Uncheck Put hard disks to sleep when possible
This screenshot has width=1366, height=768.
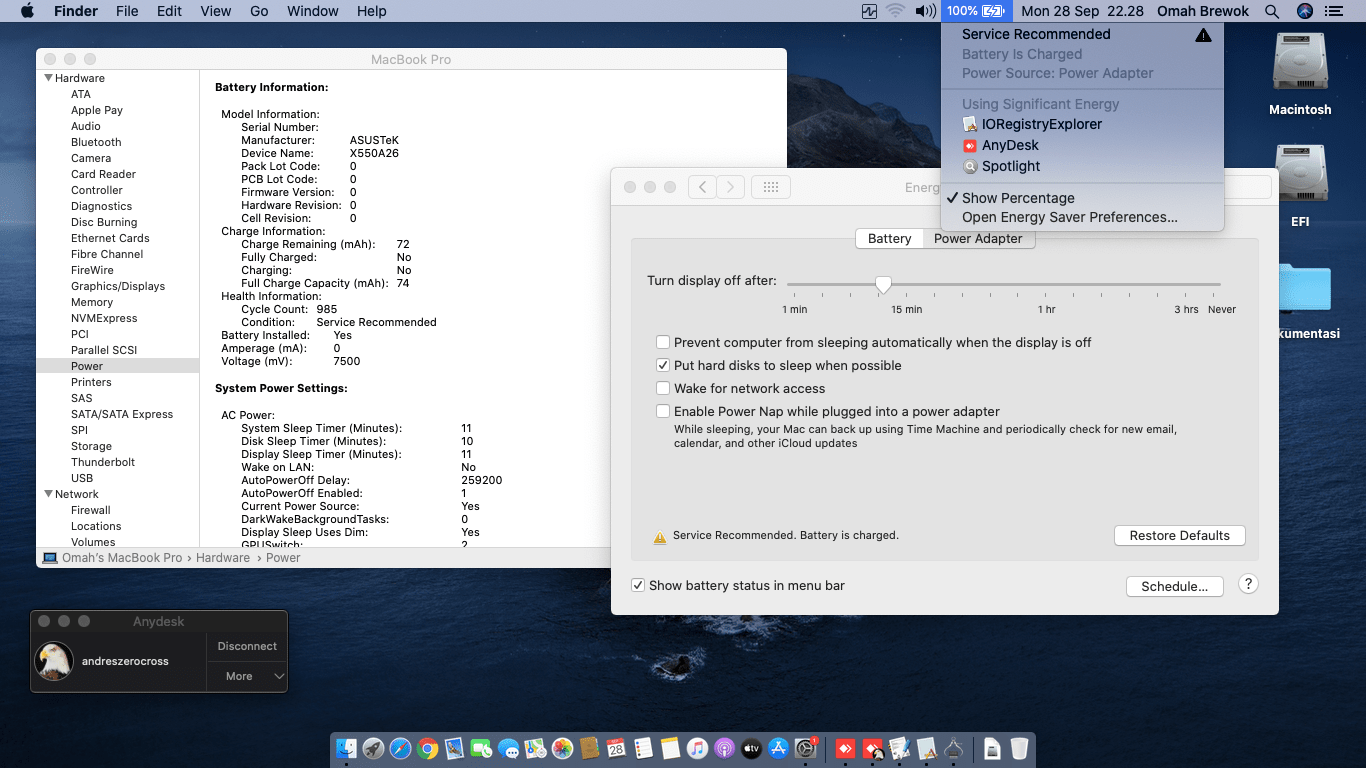click(663, 365)
